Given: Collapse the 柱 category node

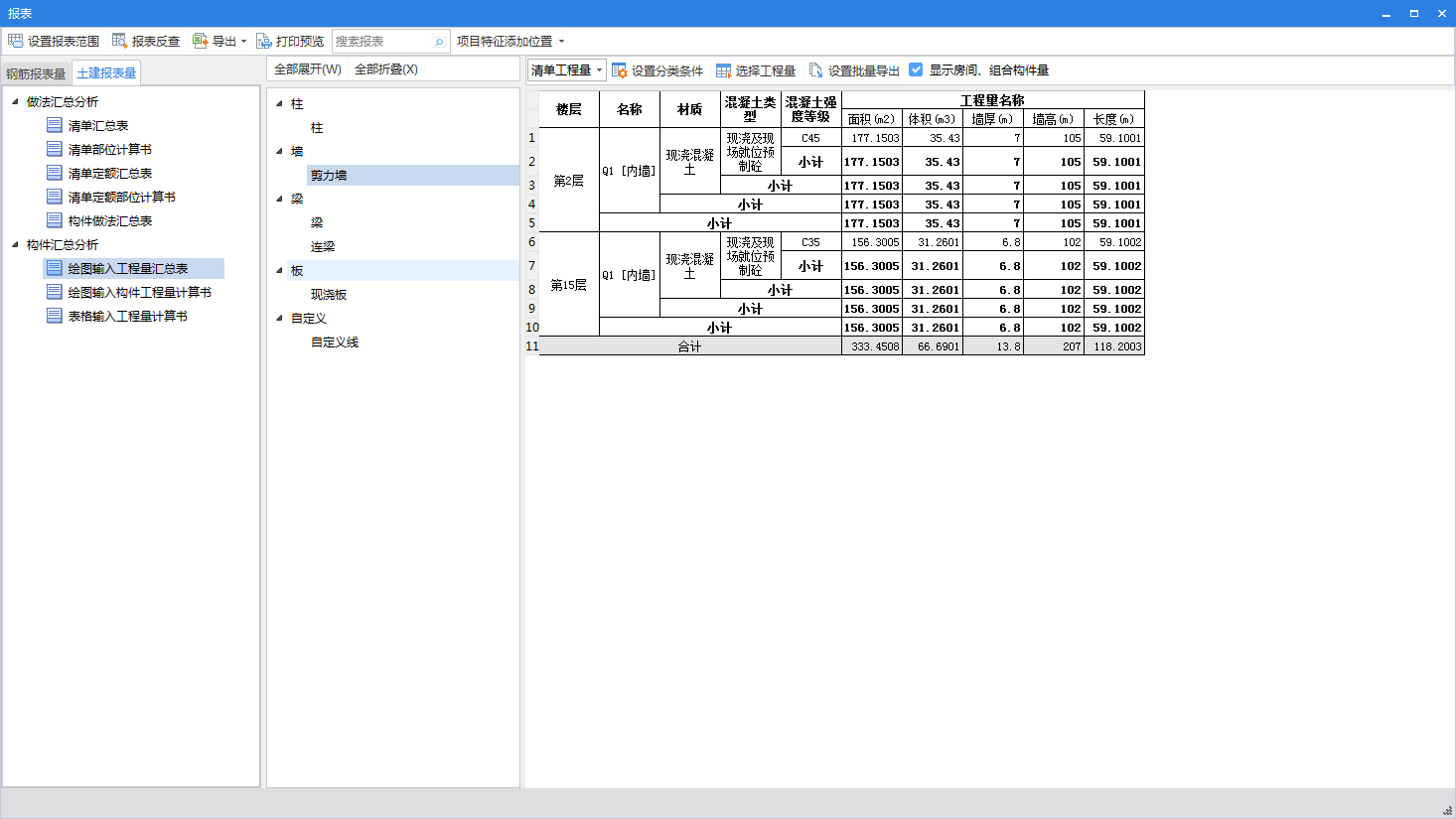Looking at the screenshot, I should pyautogui.click(x=279, y=103).
